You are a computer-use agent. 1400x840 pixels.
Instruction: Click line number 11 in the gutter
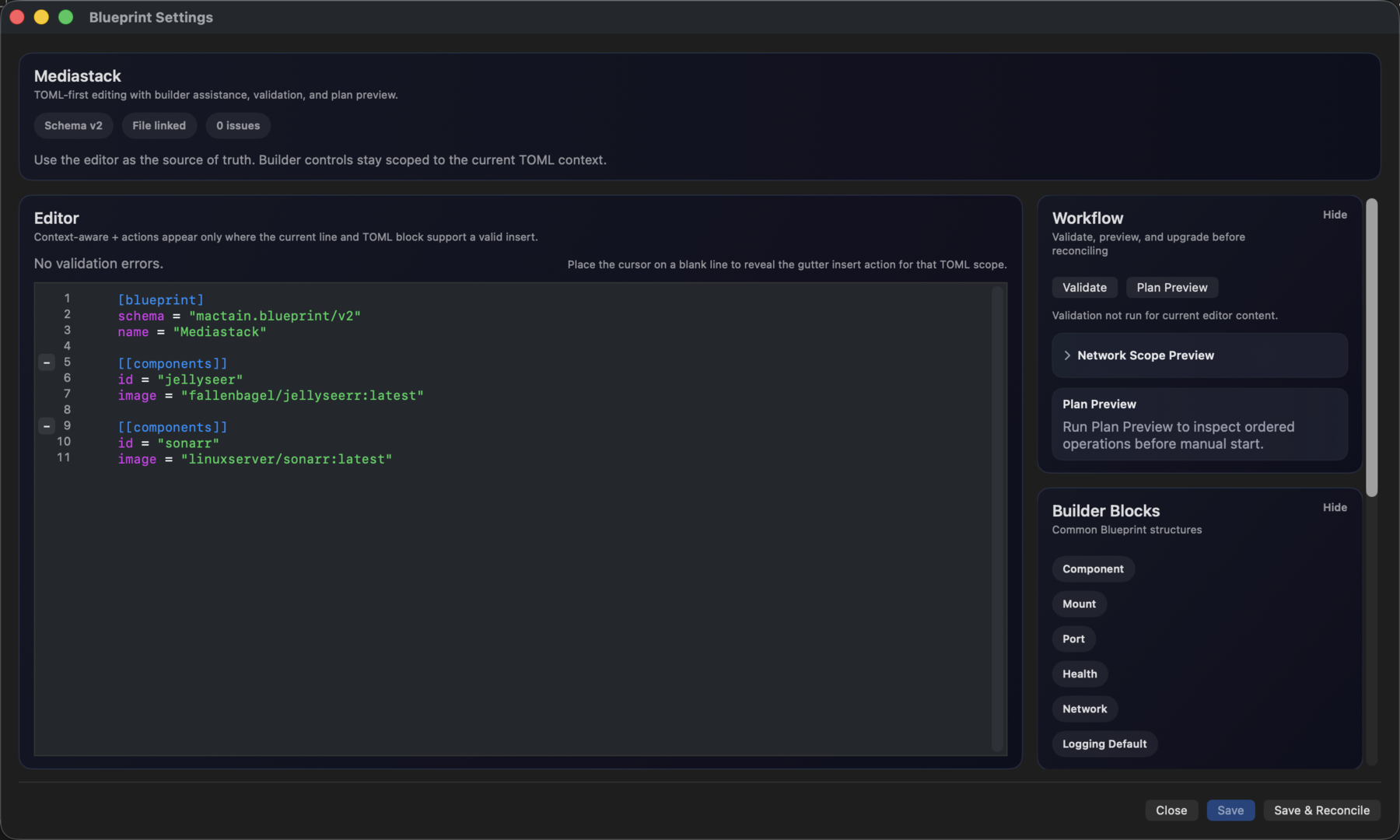click(x=64, y=457)
